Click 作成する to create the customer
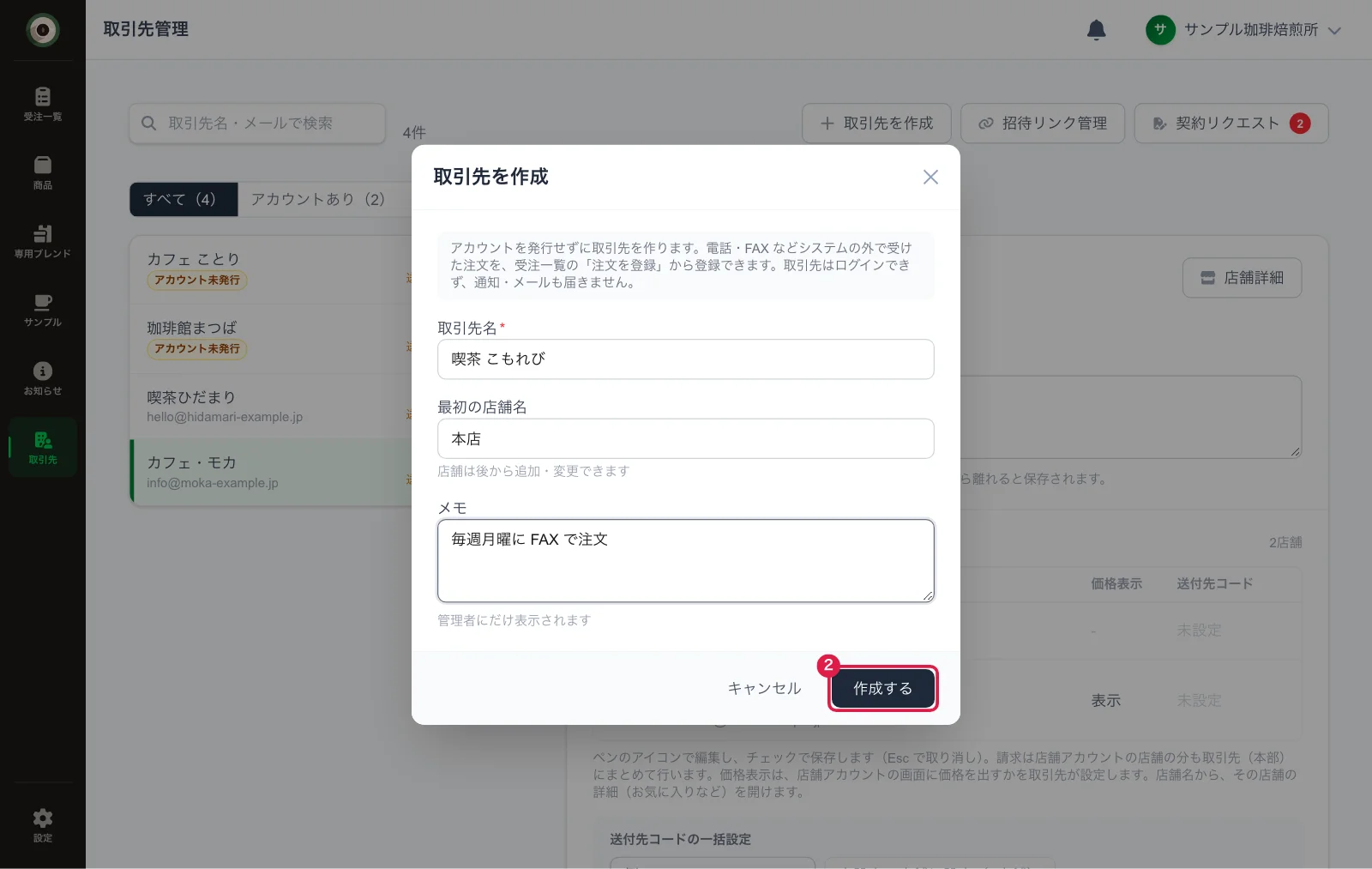This screenshot has height=869, width=1372. [x=882, y=688]
